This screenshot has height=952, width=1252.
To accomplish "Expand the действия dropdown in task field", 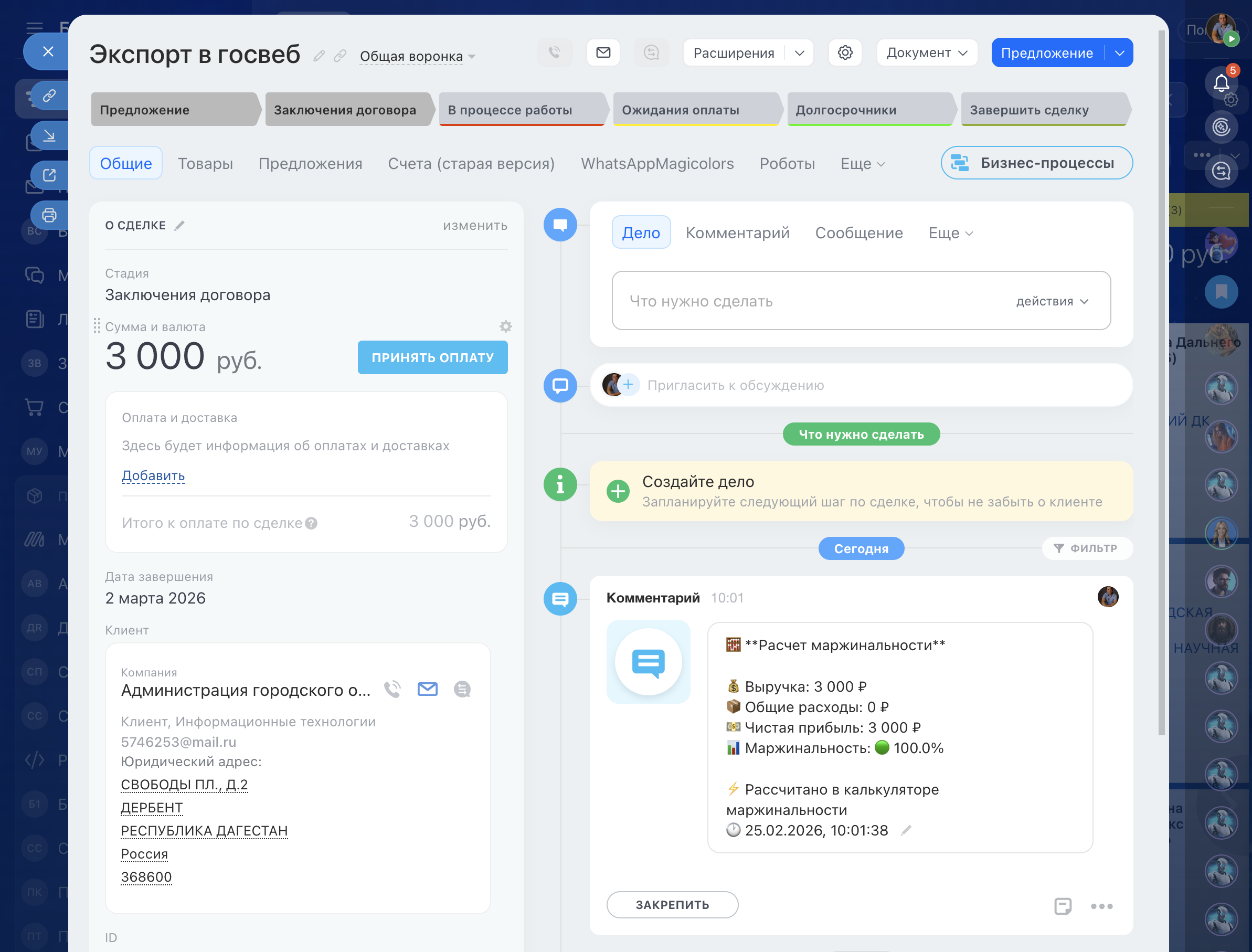I will click(x=1052, y=301).
